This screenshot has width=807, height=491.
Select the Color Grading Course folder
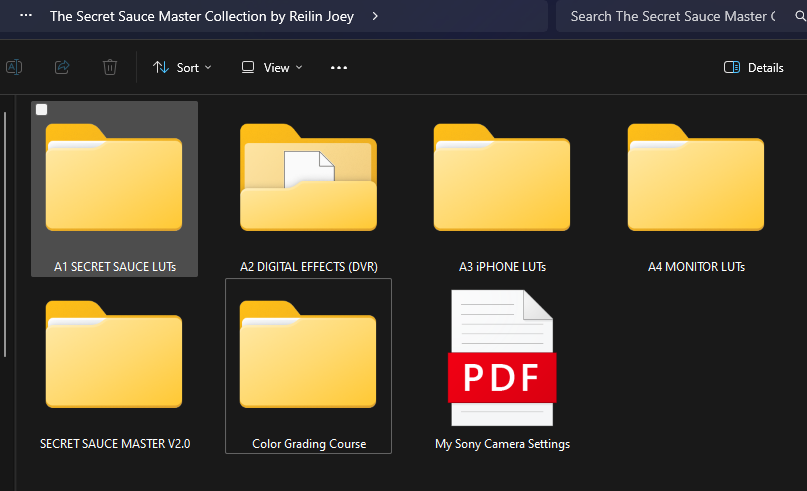pyautogui.click(x=308, y=358)
